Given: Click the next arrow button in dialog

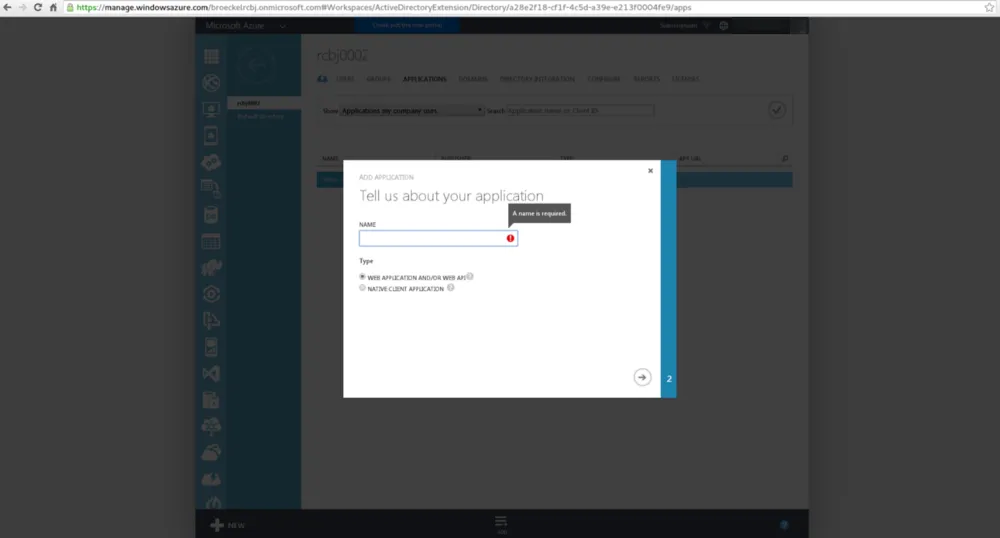Looking at the screenshot, I should tap(642, 377).
